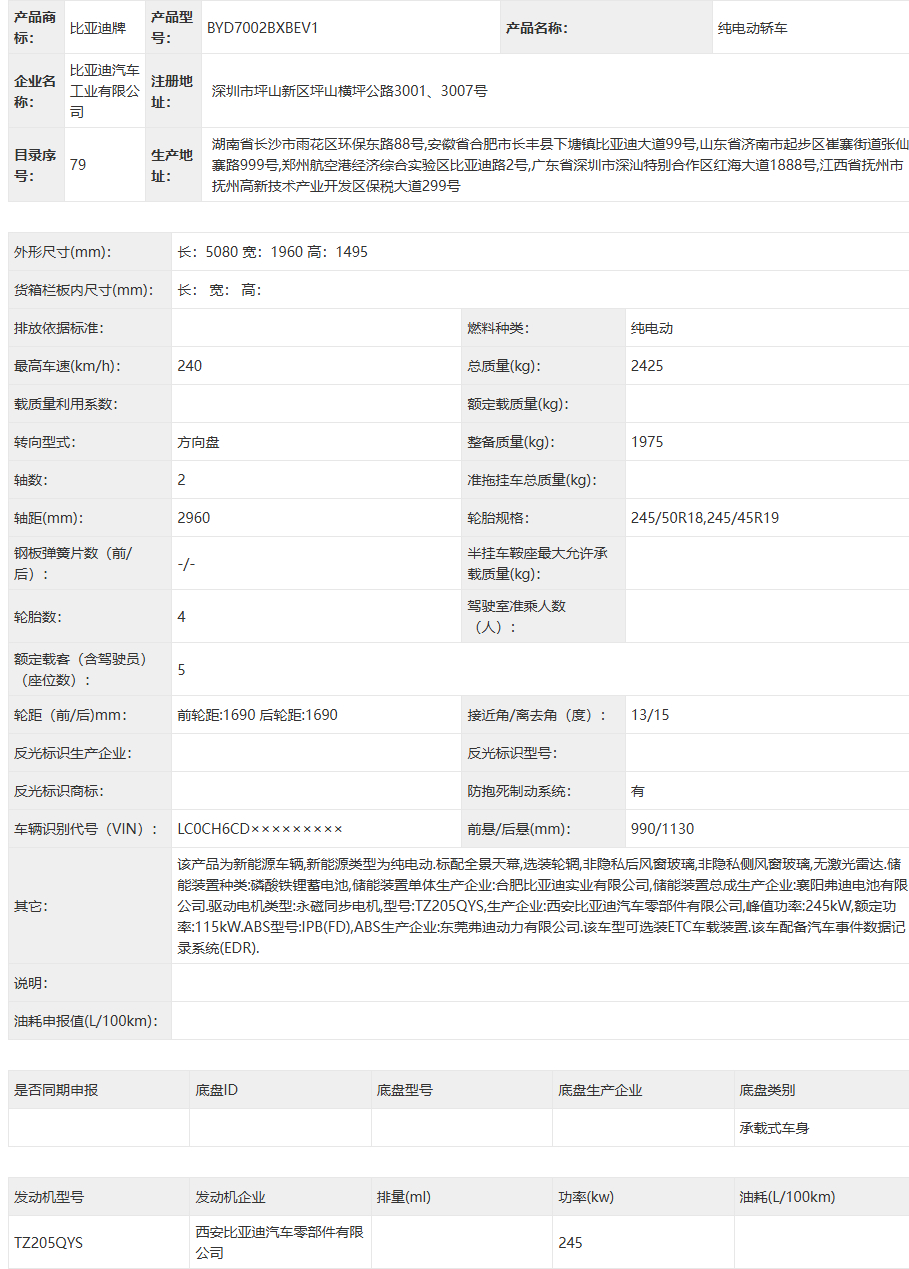Click the 轴数 label

pyautogui.click(x=30, y=480)
